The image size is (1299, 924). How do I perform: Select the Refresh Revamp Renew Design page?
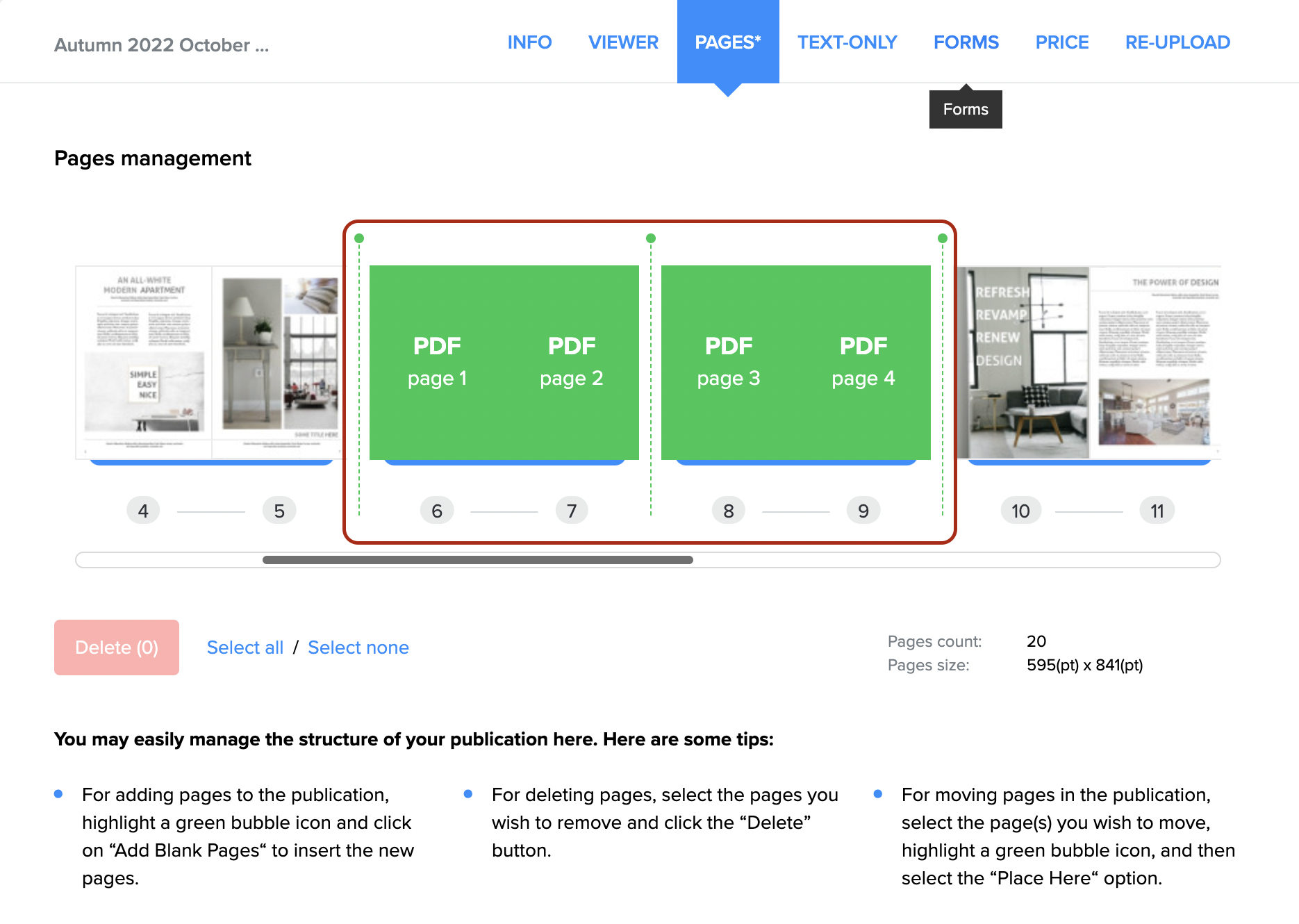1023,362
